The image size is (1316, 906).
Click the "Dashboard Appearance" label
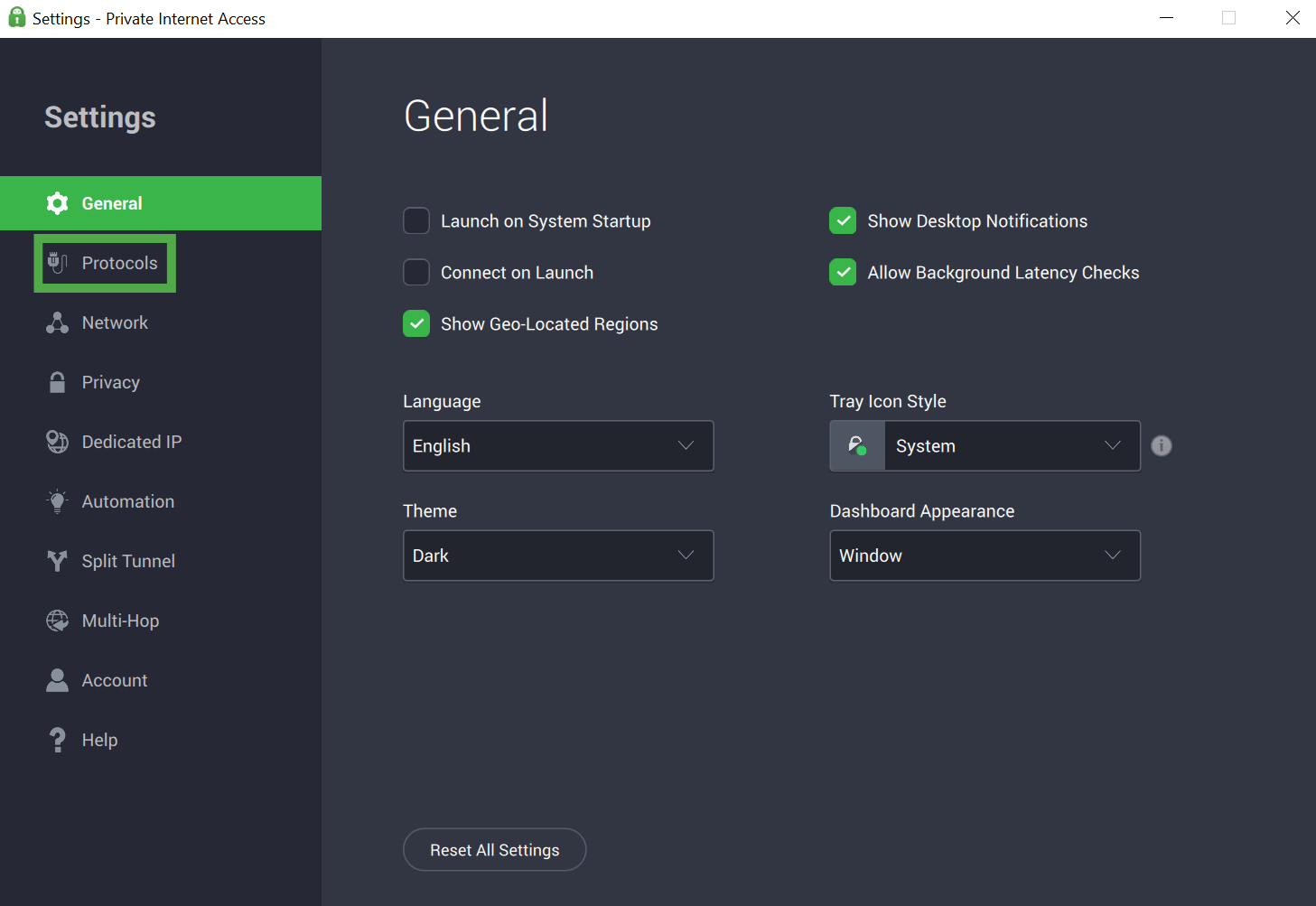[x=922, y=511]
